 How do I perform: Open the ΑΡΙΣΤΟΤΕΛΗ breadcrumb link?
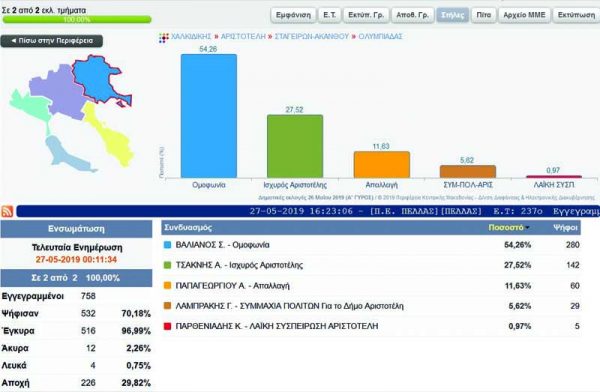243,37
